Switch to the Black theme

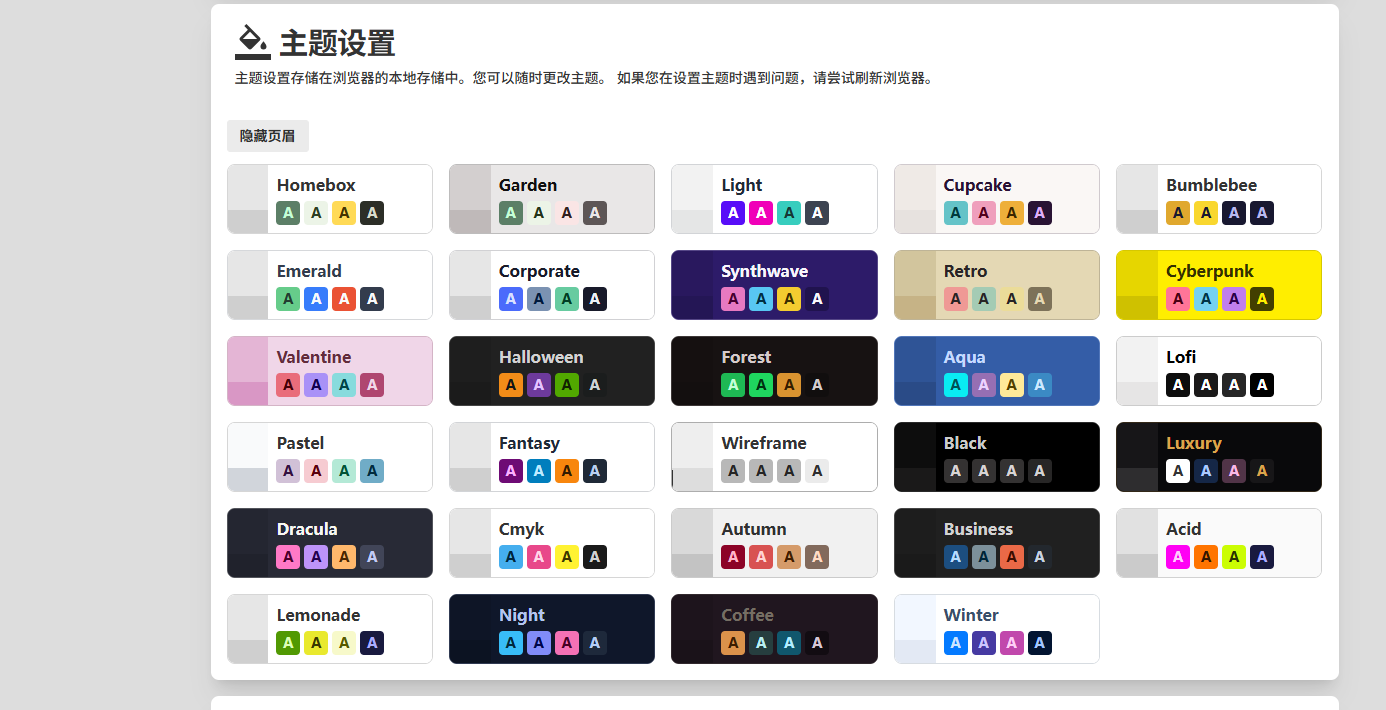click(x=997, y=457)
